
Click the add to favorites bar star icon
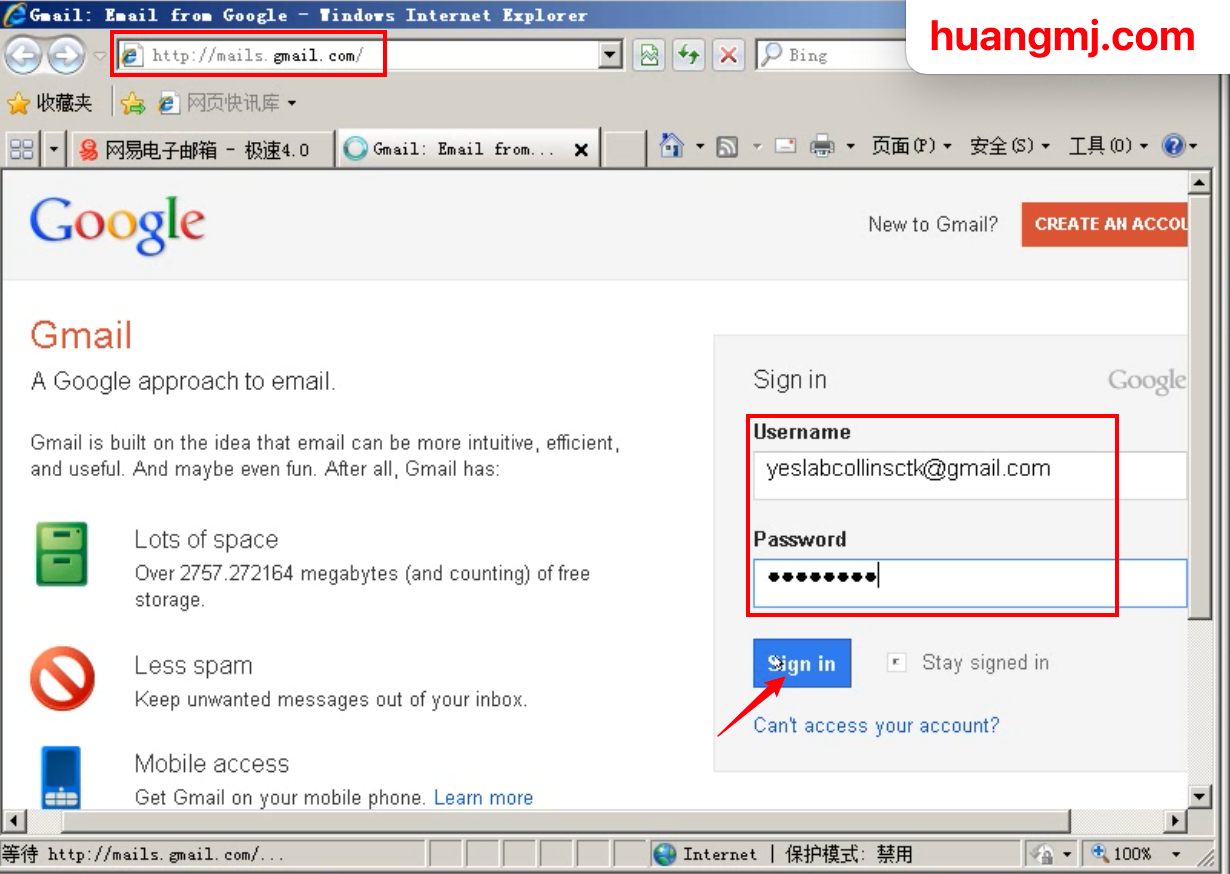pyautogui.click(x=133, y=103)
